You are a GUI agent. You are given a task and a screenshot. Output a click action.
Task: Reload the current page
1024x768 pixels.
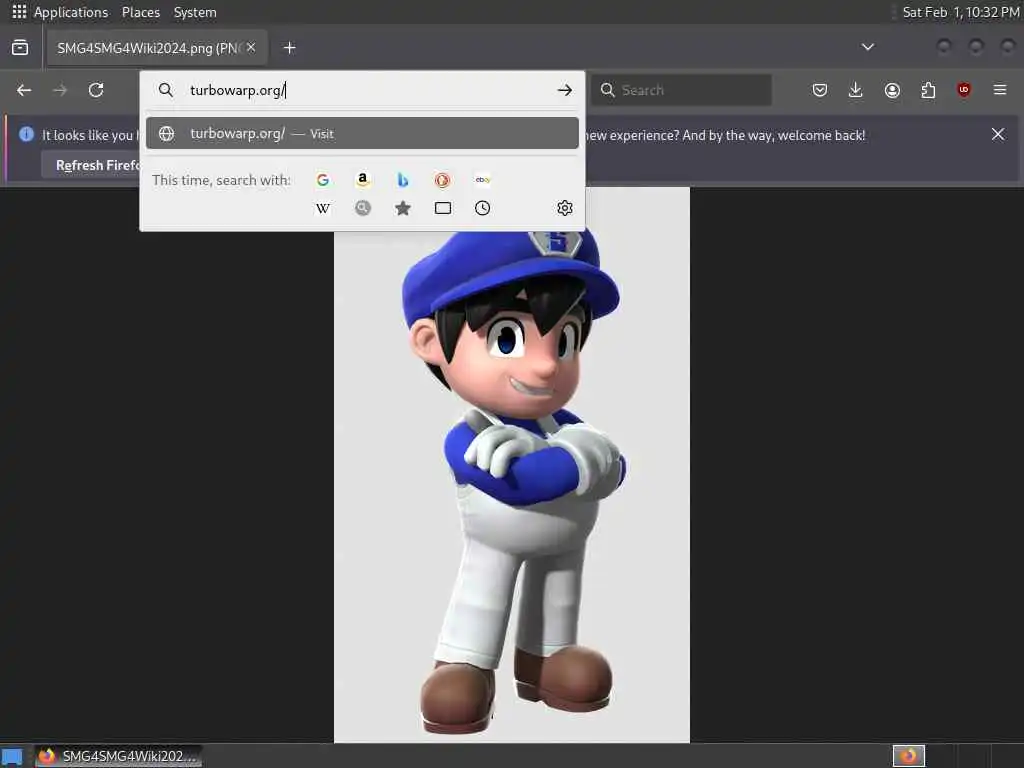click(x=96, y=90)
